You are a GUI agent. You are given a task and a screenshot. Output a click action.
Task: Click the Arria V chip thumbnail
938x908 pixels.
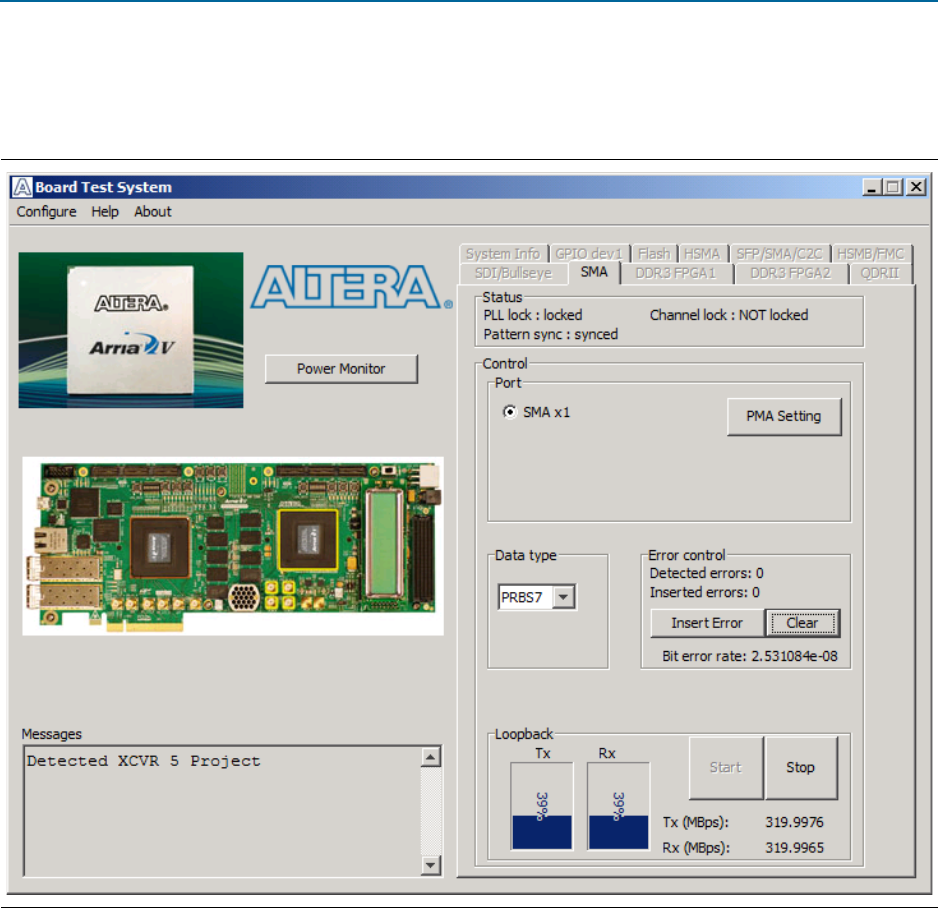(x=131, y=330)
